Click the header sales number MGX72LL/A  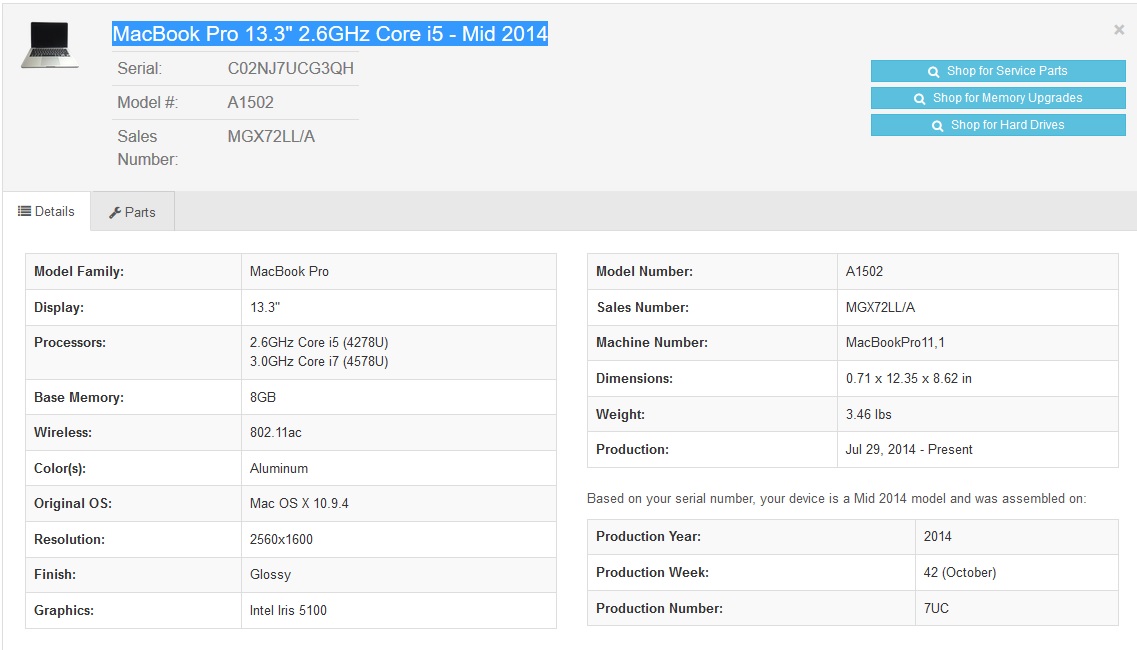pos(271,136)
